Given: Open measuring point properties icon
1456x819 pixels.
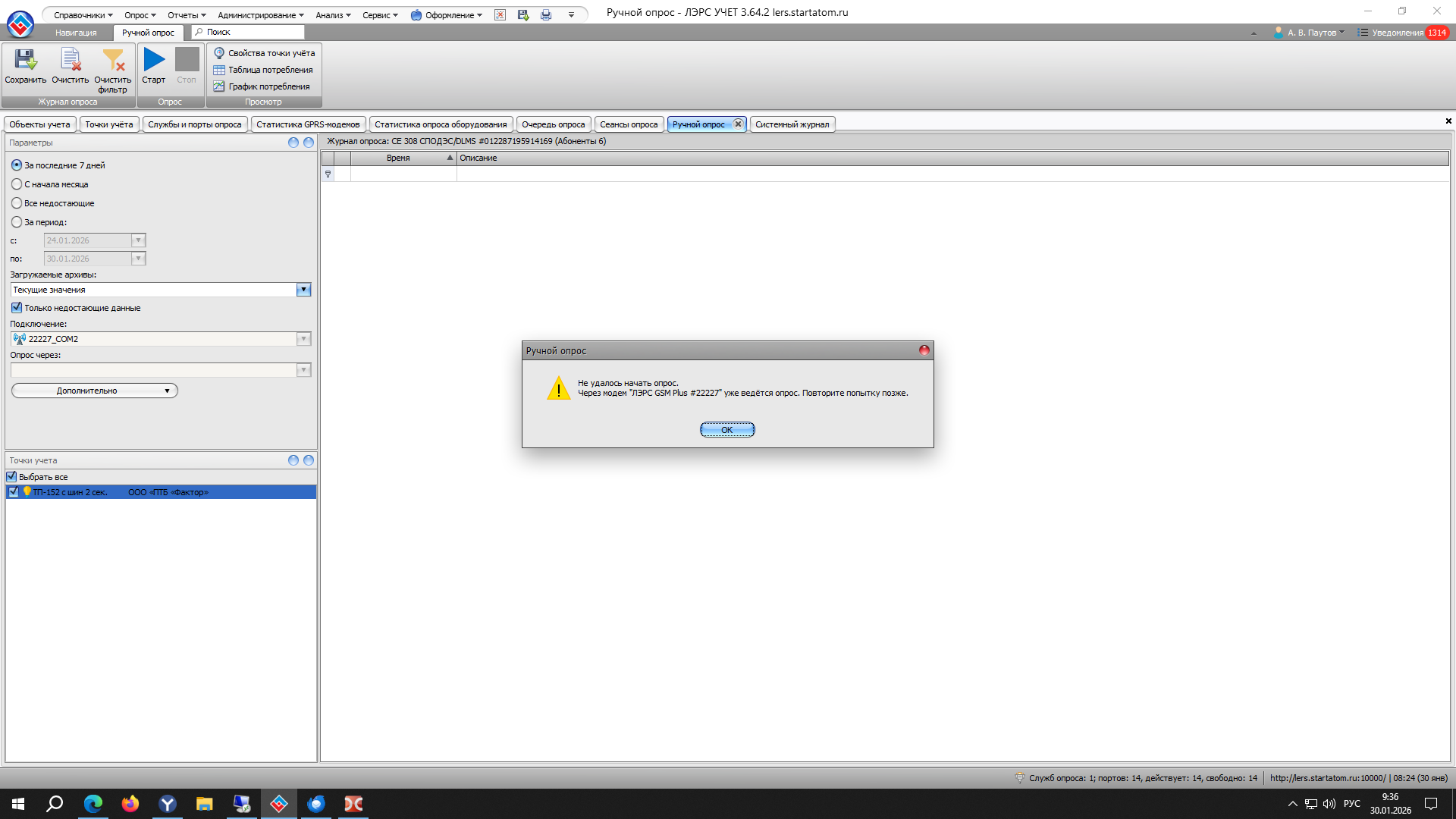Looking at the screenshot, I should click(x=219, y=53).
